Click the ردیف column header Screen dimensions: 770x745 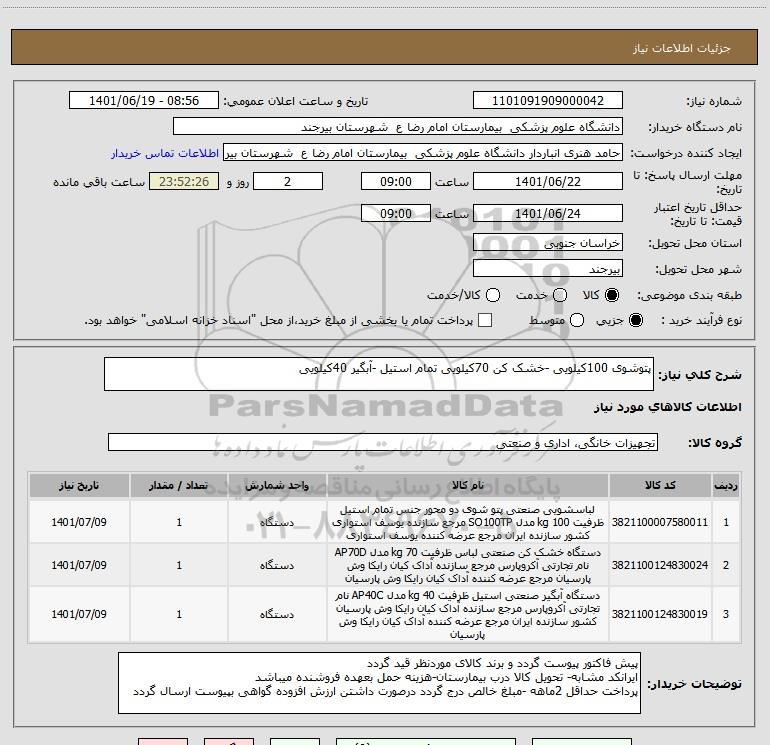click(726, 486)
